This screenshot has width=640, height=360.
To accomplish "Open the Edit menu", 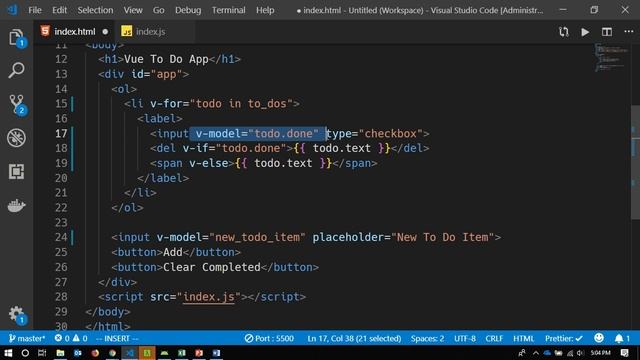I will [59, 10].
